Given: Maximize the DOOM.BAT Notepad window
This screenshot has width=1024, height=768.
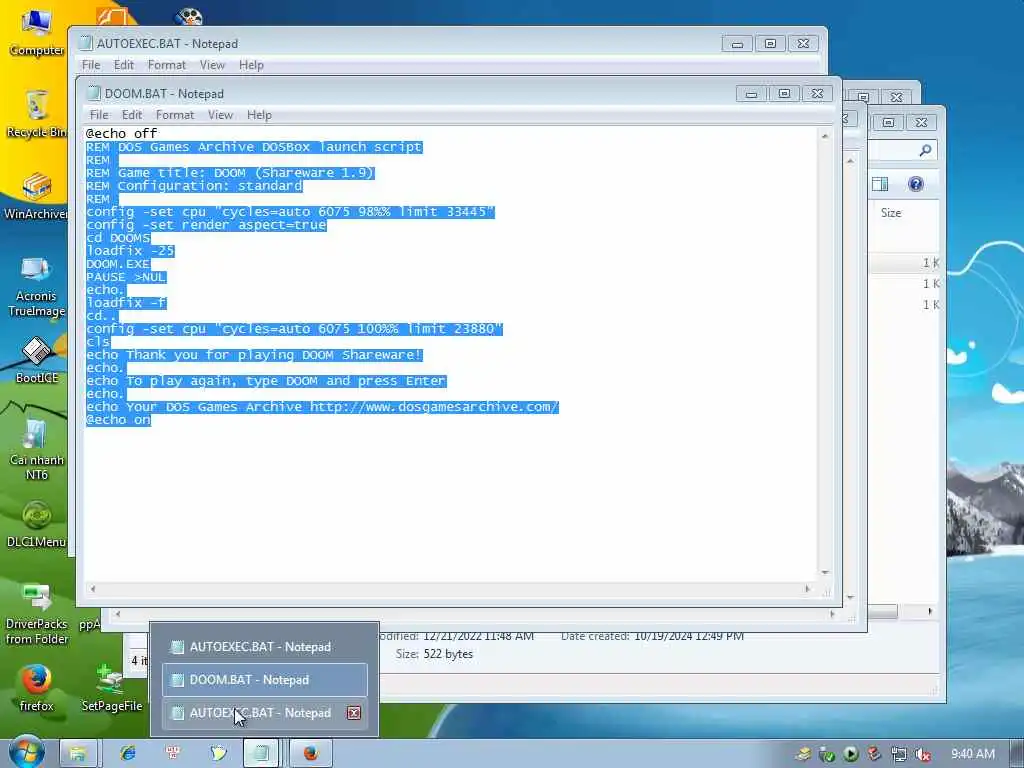Looking at the screenshot, I should click(x=784, y=94).
